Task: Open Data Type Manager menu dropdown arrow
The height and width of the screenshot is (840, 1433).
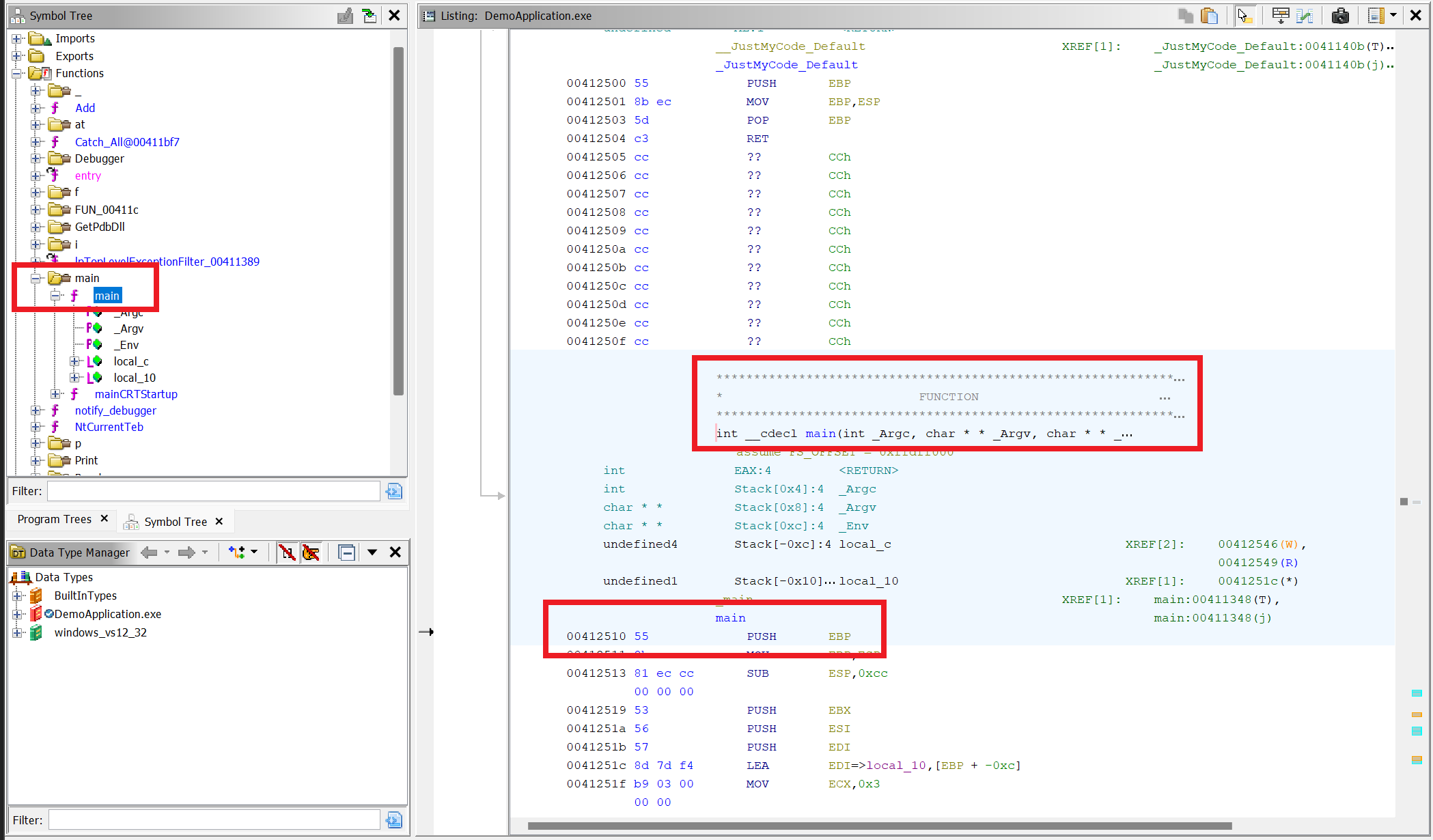Action: [x=372, y=552]
